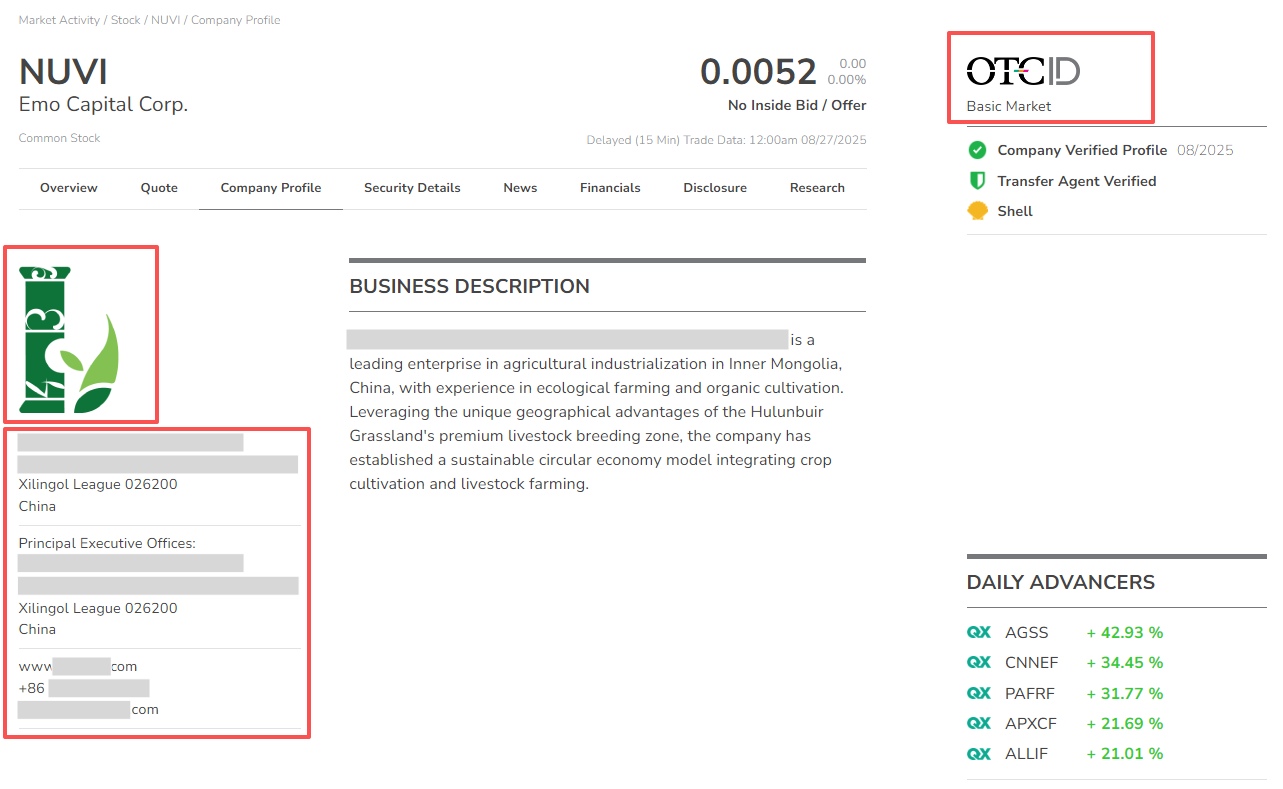
Task: View the Disclosure tab
Action: (x=715, y=188)
